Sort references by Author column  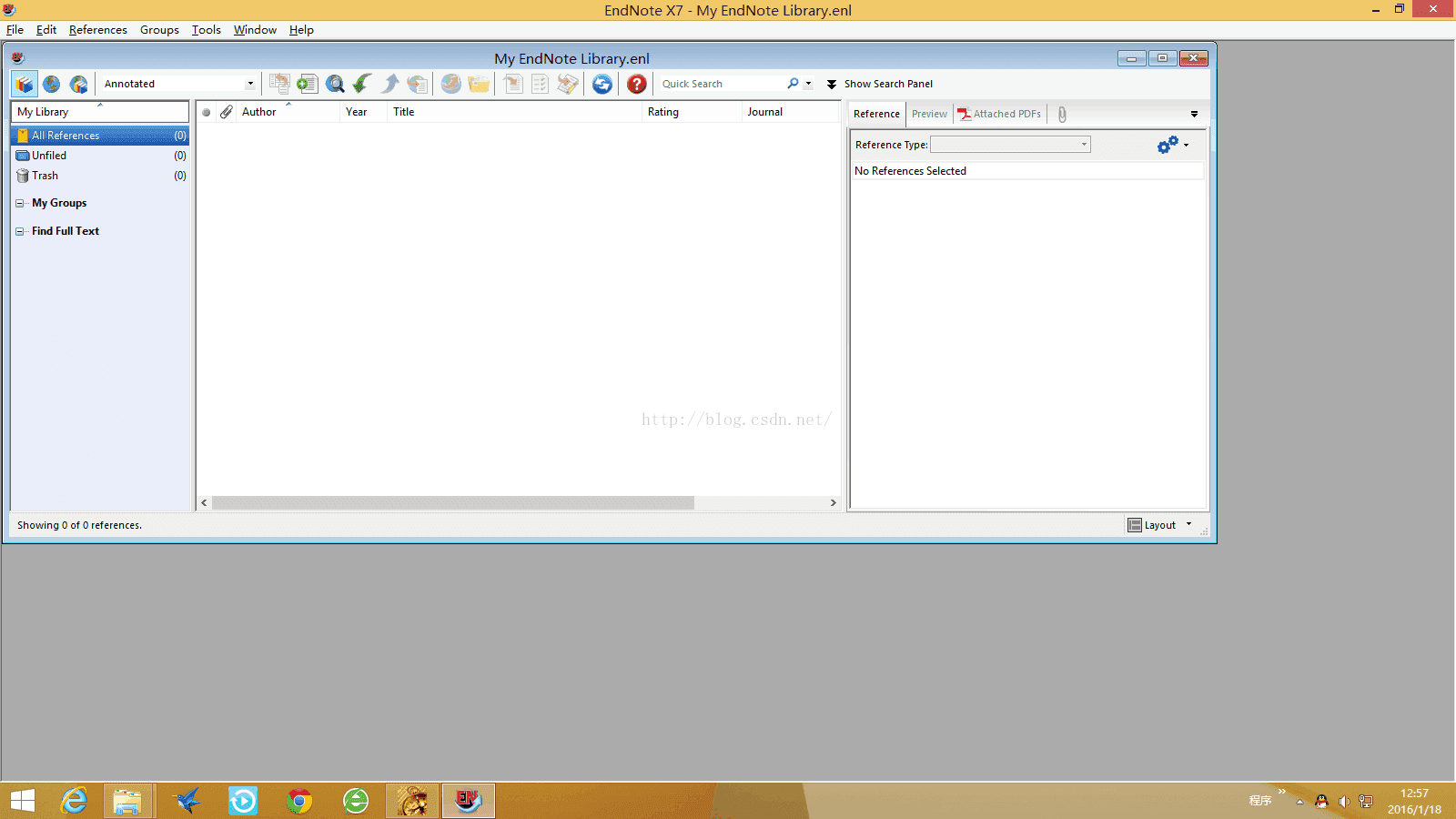pyautogui.click(x=288, y=112)
